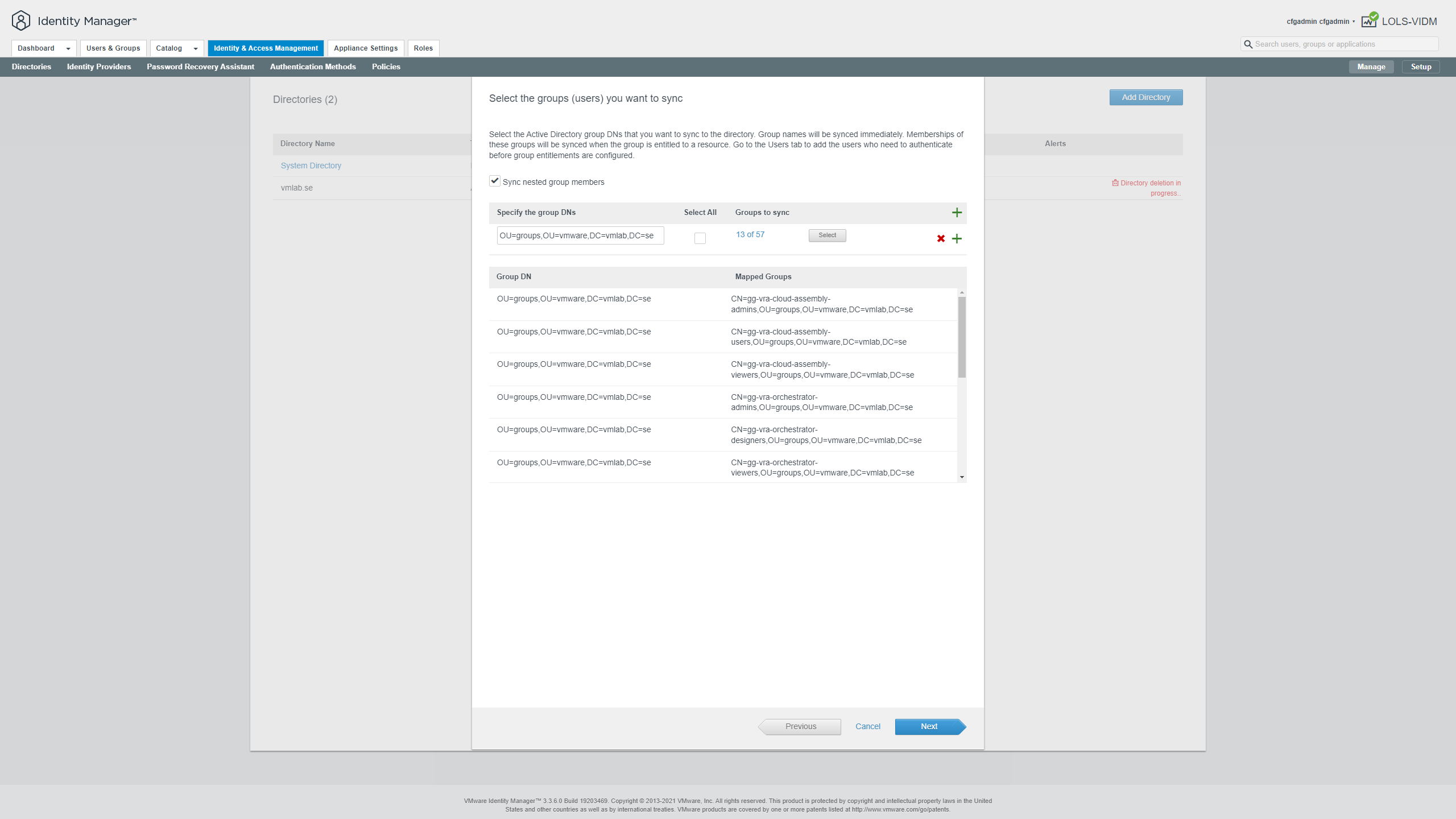Image resolution: width=1456 pixels, height=819 pixels.
Task: Click the Previous button
Action: [x=800, y=726]
